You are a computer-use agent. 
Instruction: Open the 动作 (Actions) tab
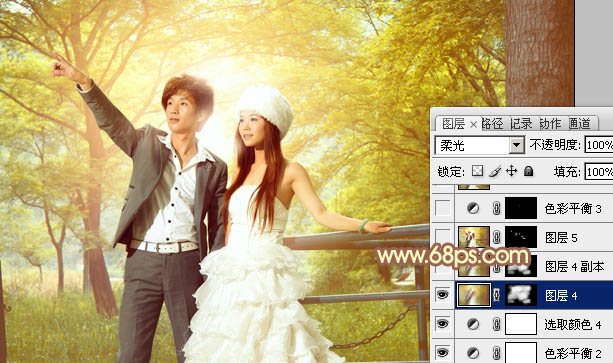point(550,124)
